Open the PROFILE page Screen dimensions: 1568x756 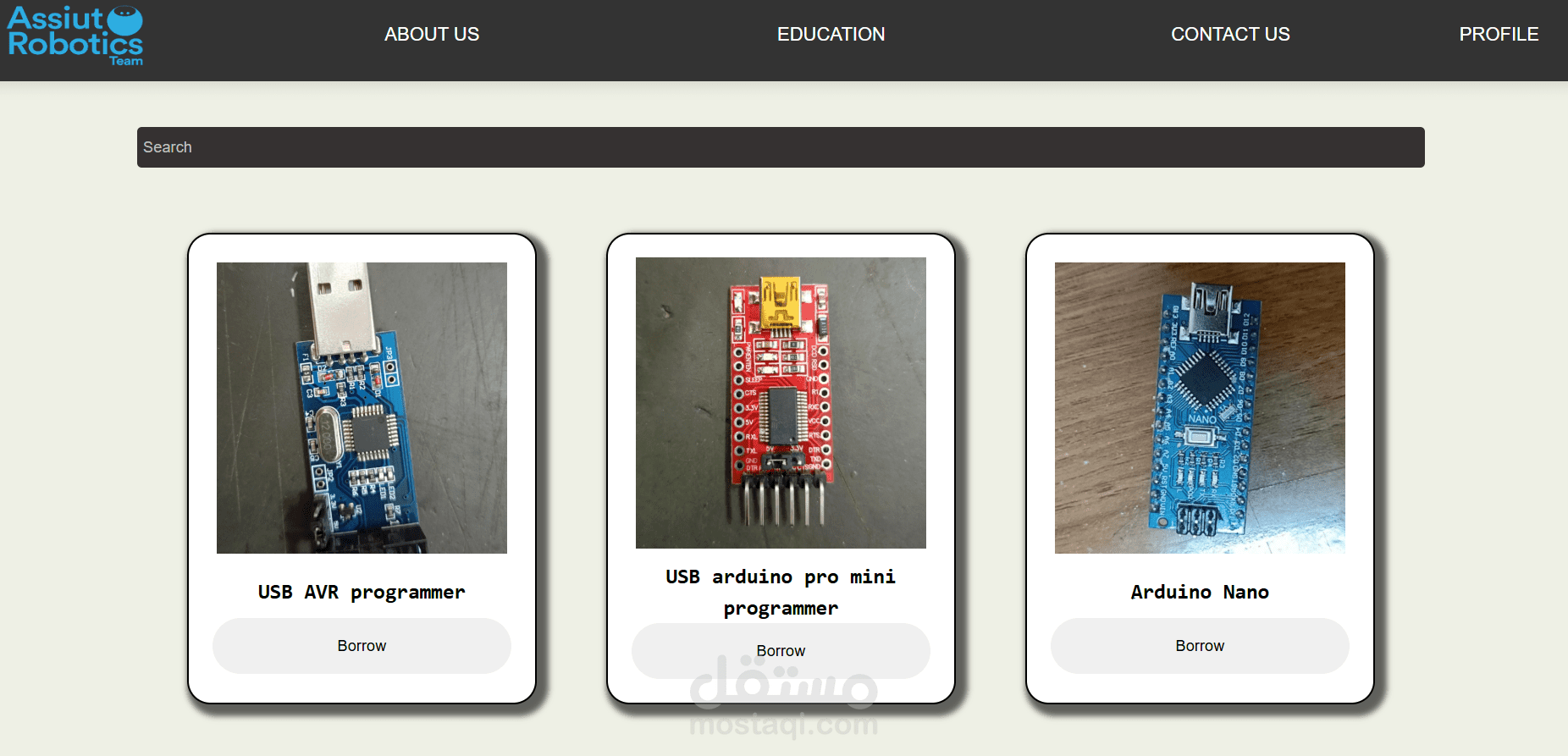(1499, 34)
